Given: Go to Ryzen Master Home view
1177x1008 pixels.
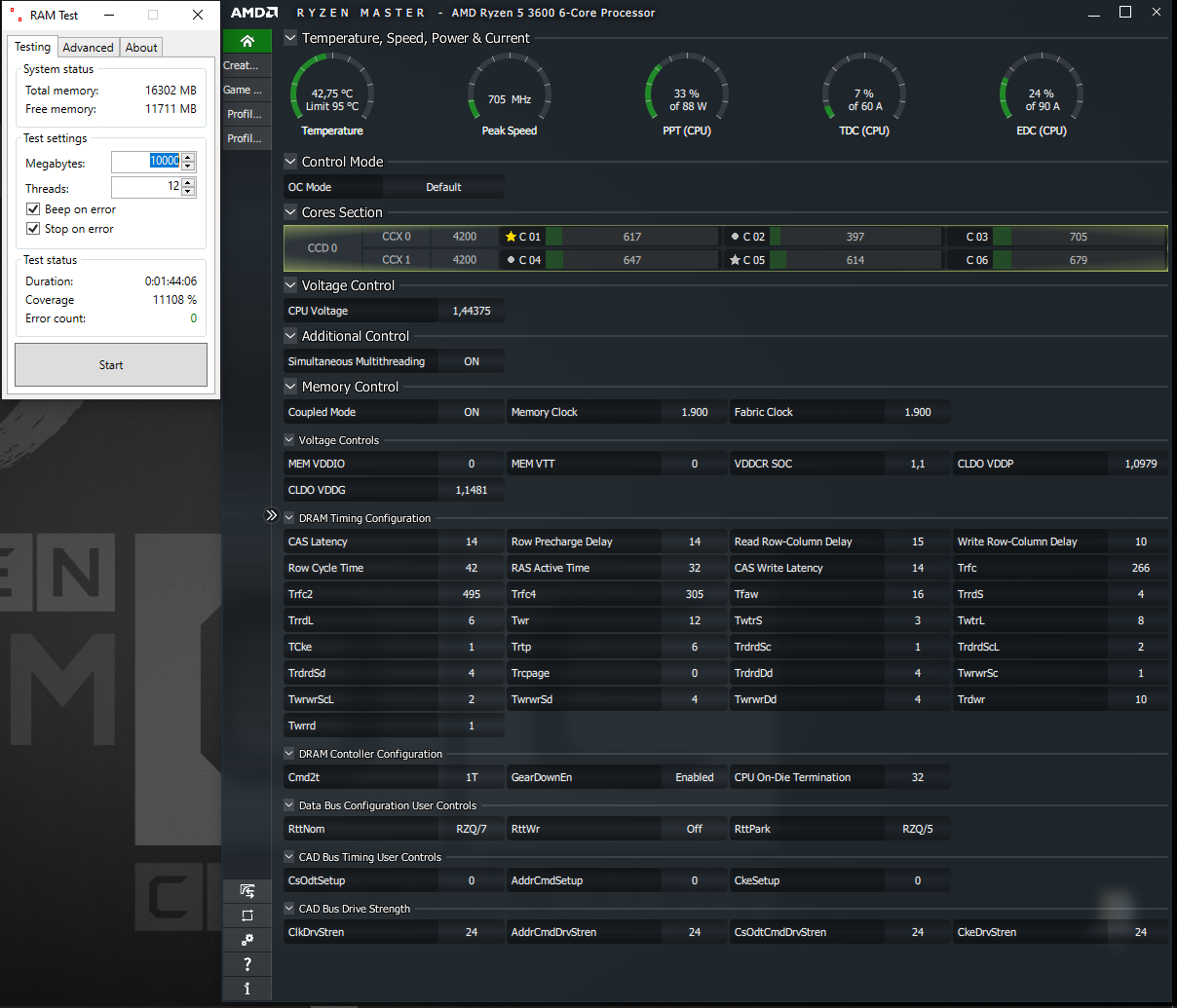Looking at the screenshot, I should pos(247,41).
